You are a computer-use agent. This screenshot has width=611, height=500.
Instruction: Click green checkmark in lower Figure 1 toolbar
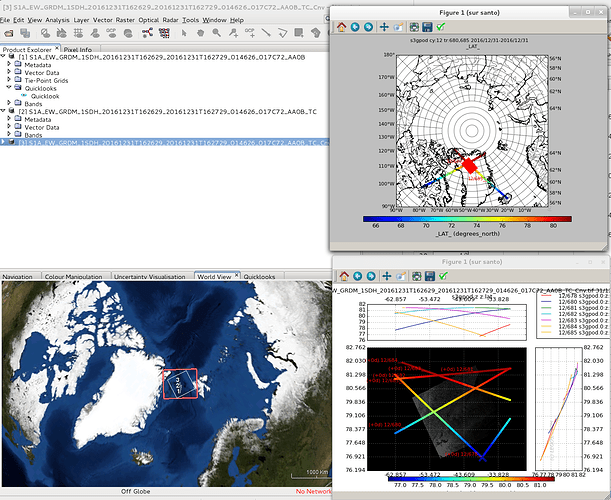[443, 276]
